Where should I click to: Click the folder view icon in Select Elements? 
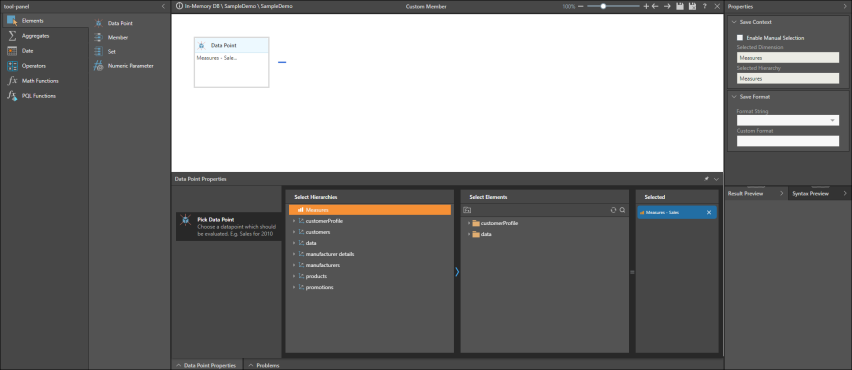(467, 210)
